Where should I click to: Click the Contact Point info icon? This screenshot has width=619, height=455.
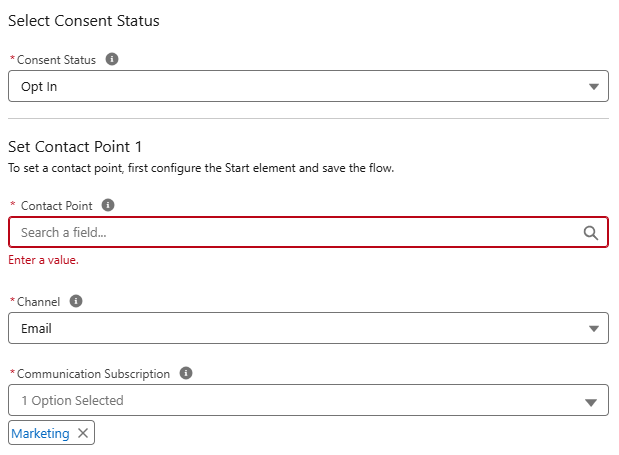tap(108, 205)
